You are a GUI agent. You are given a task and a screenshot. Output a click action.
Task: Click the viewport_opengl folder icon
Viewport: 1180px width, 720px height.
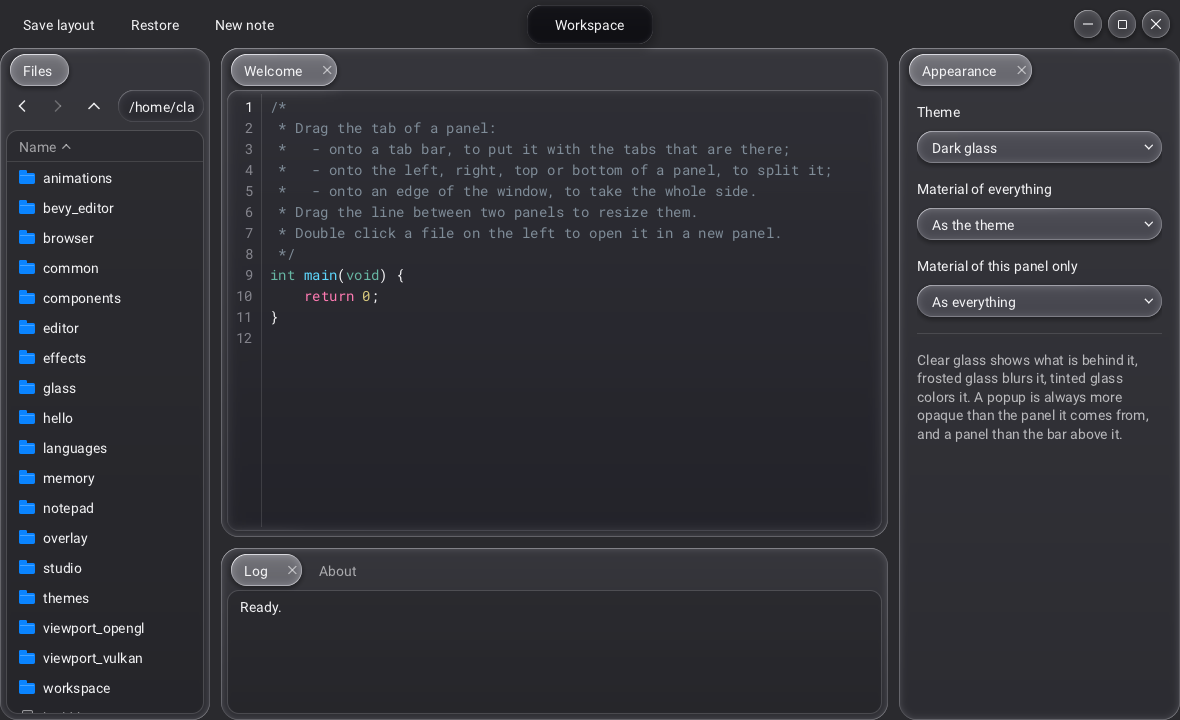tap(27, 627)
